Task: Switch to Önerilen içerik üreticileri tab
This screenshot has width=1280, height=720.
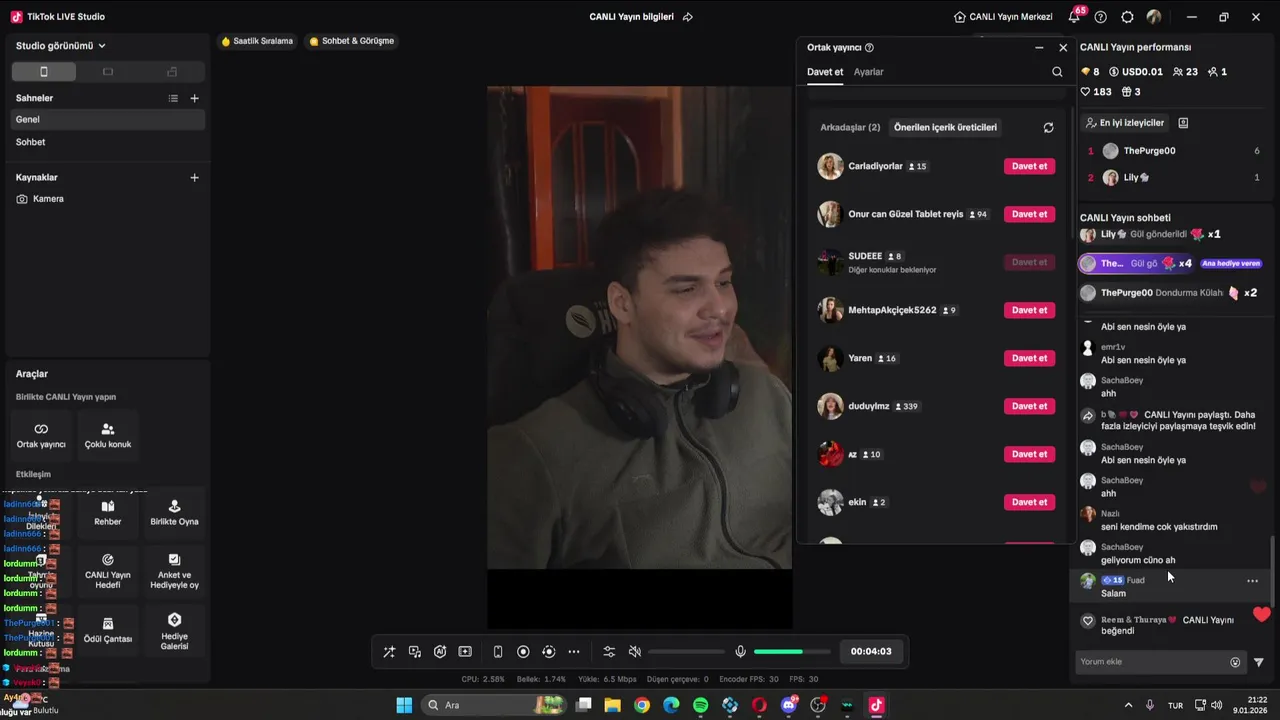Action: click(945, 128)
